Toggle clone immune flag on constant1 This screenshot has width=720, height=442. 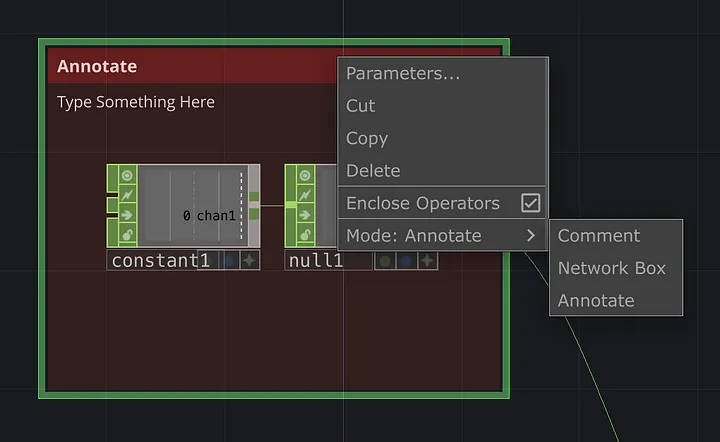(127, 195)
